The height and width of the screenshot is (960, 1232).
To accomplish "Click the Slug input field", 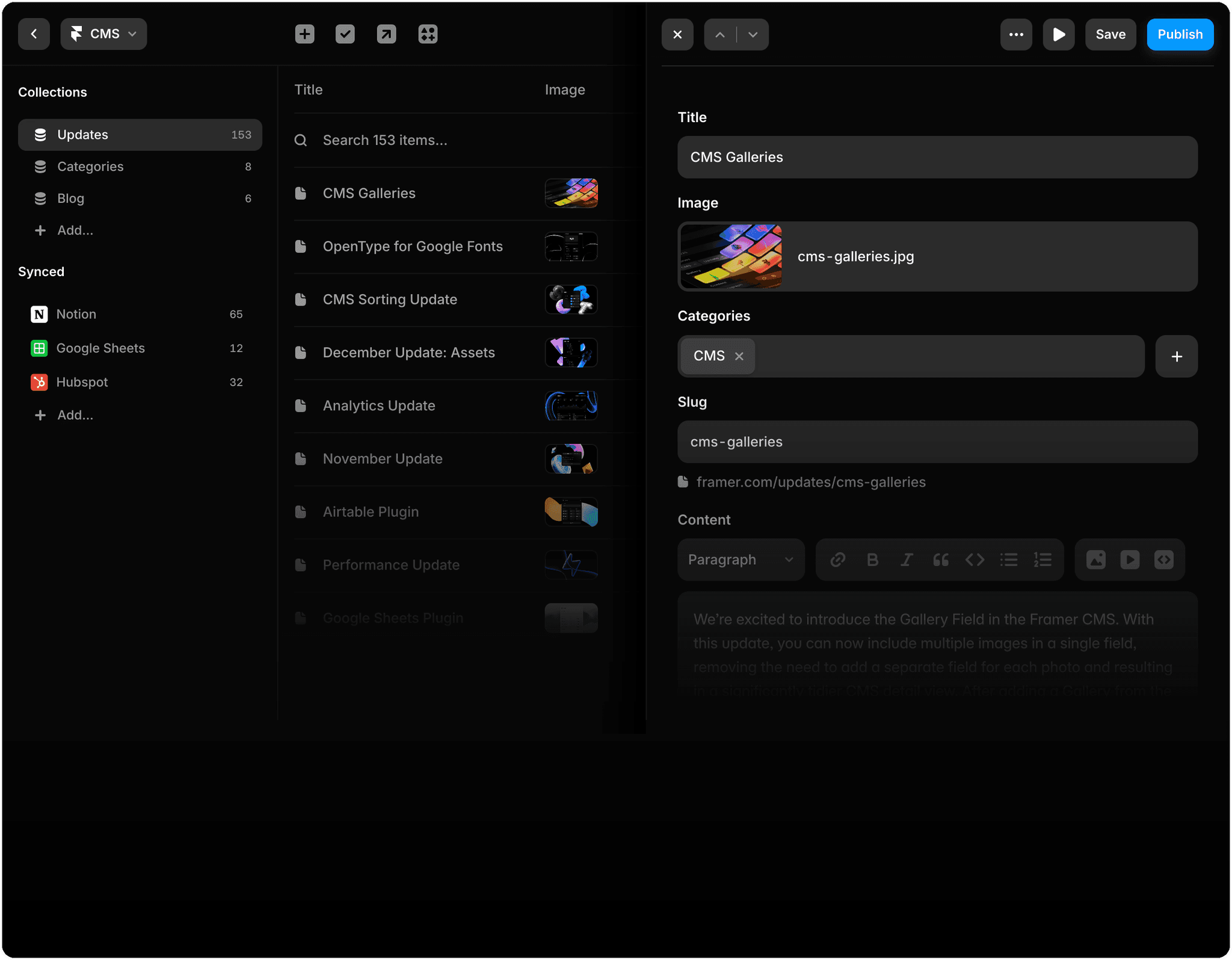I will [937, 442].
